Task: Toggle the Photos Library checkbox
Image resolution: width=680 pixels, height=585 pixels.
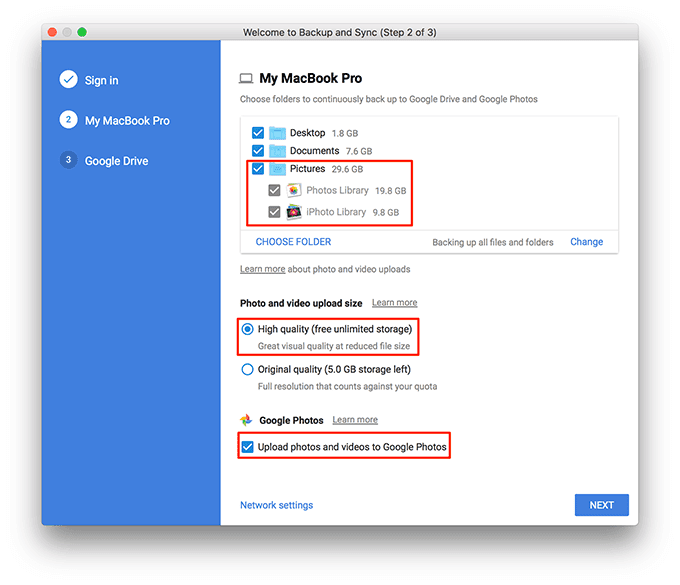Action: tap(274, 190)
